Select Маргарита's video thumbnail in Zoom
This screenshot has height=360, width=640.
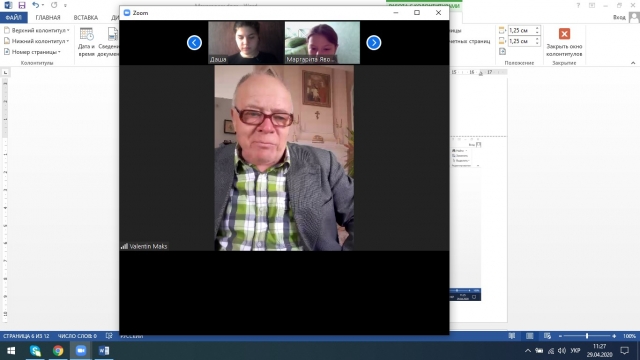tap(322, 42)
